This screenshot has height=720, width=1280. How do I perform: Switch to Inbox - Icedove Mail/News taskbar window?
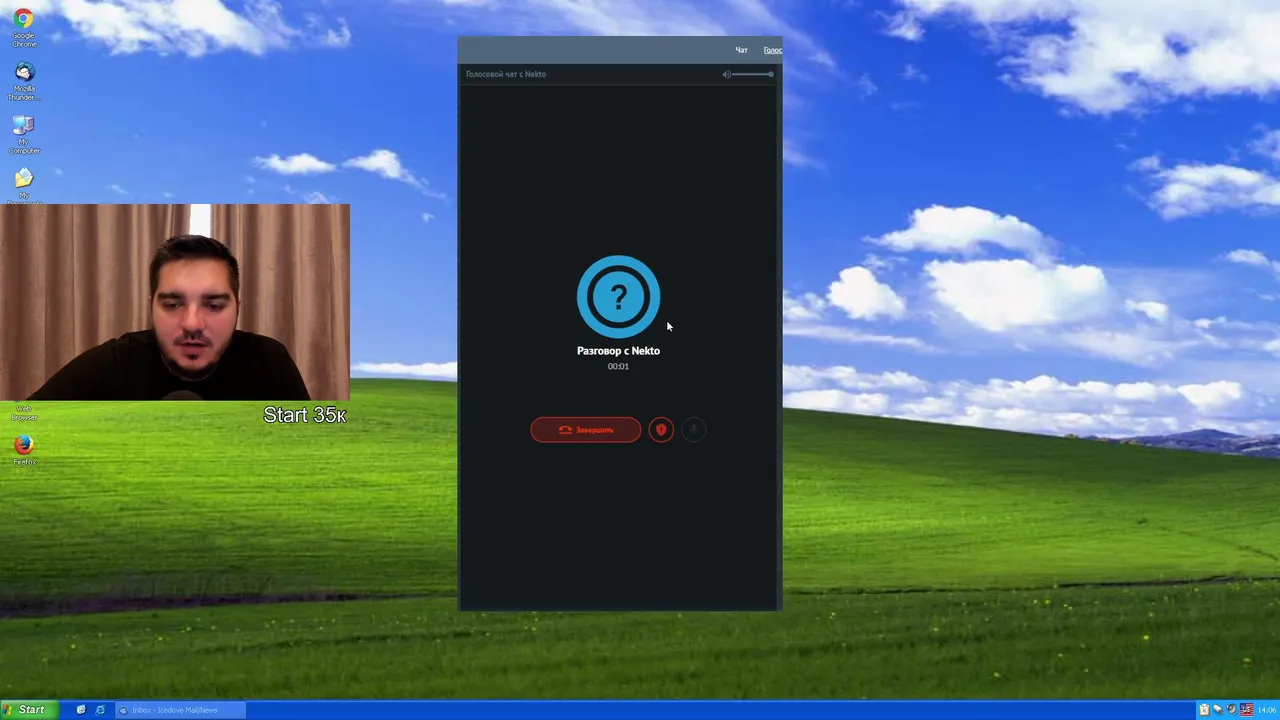(180, 710)
